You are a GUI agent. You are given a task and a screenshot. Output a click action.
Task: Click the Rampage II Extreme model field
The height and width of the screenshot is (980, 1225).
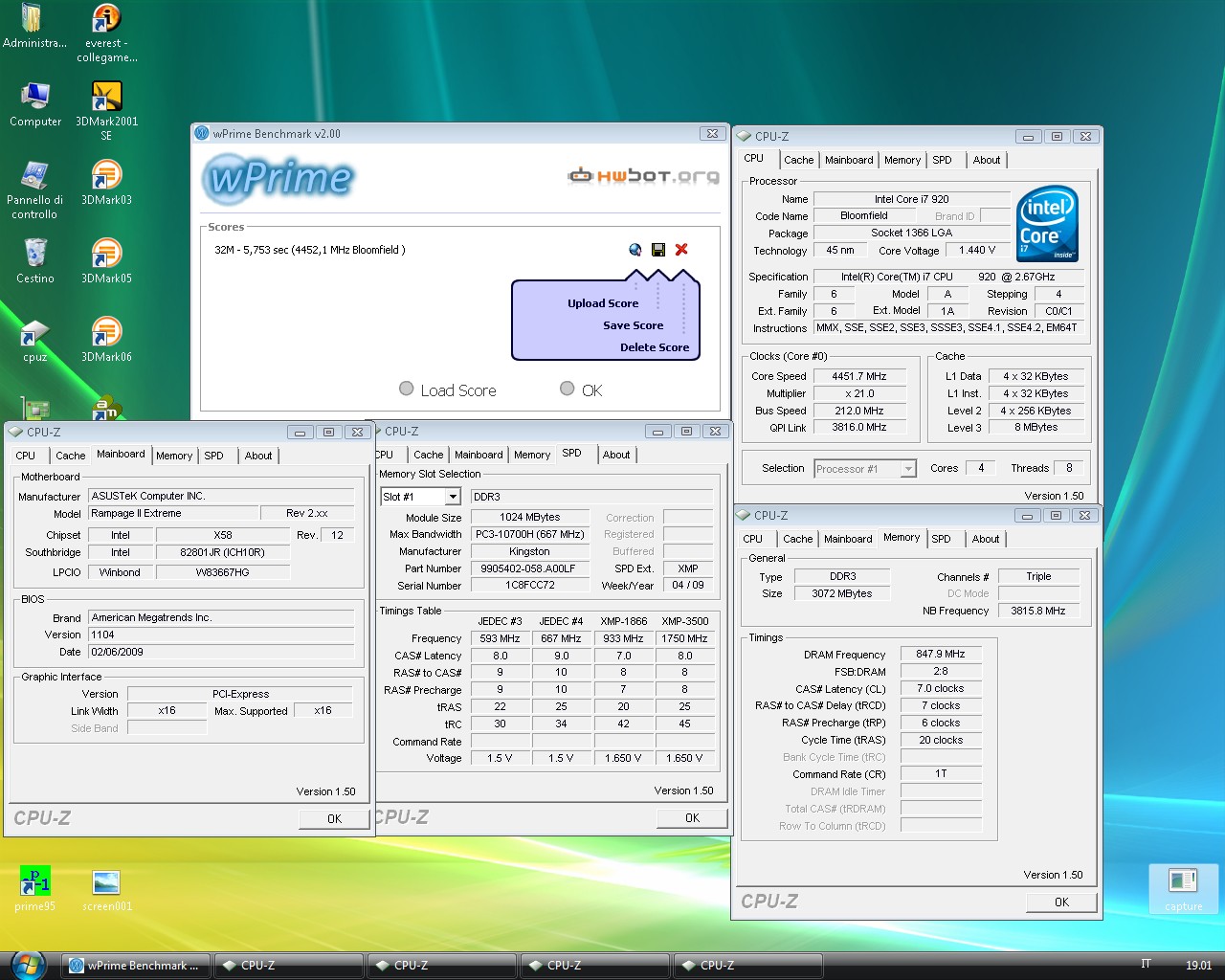pos(173,513)
